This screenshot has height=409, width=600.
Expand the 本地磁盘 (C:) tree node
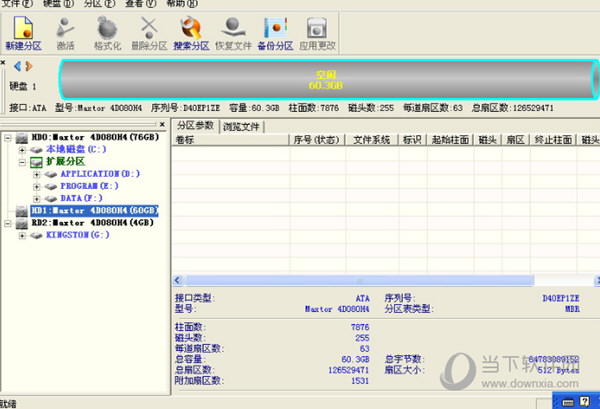point(23,149)
